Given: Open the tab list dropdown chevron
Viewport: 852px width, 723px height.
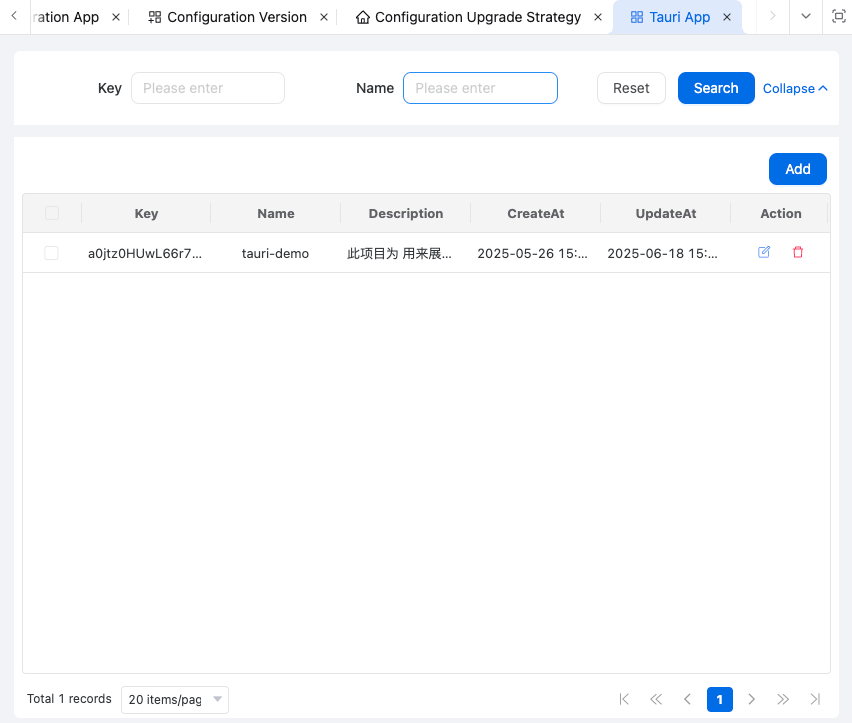Looking at the screenshot, I should click(x=805, y=17).
